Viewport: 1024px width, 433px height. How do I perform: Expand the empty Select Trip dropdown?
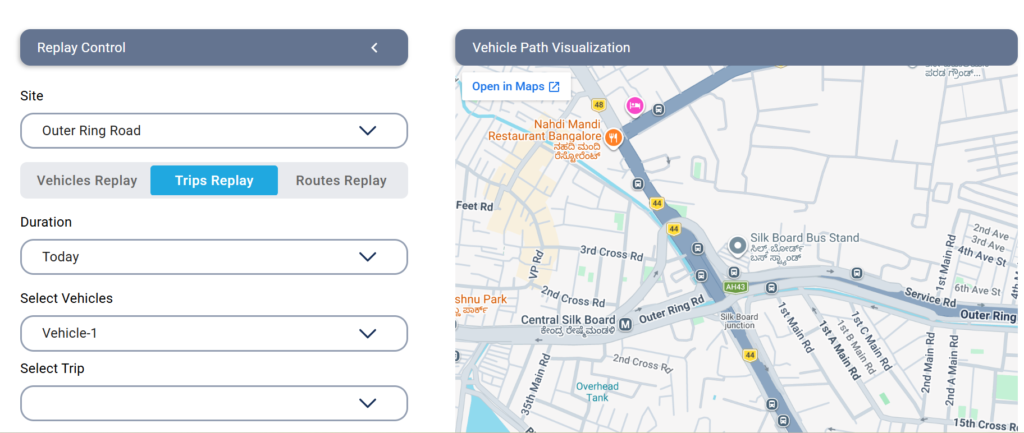click(x=214, y=403)
